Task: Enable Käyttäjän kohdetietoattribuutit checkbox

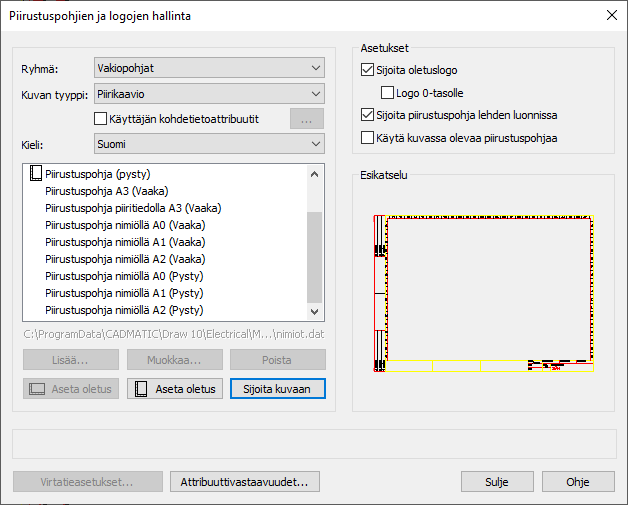Action: pyautogui.click(x=100, y=119)
